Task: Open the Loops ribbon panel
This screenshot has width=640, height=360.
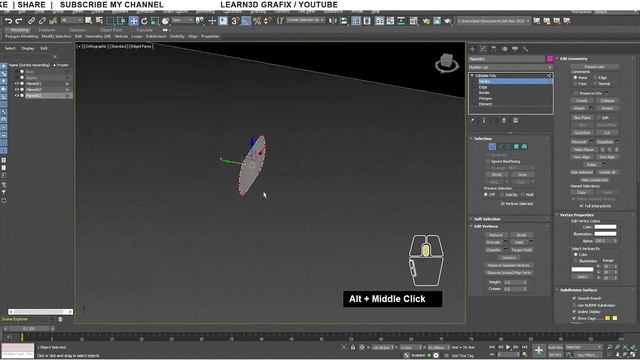Action: coord(137,36)
